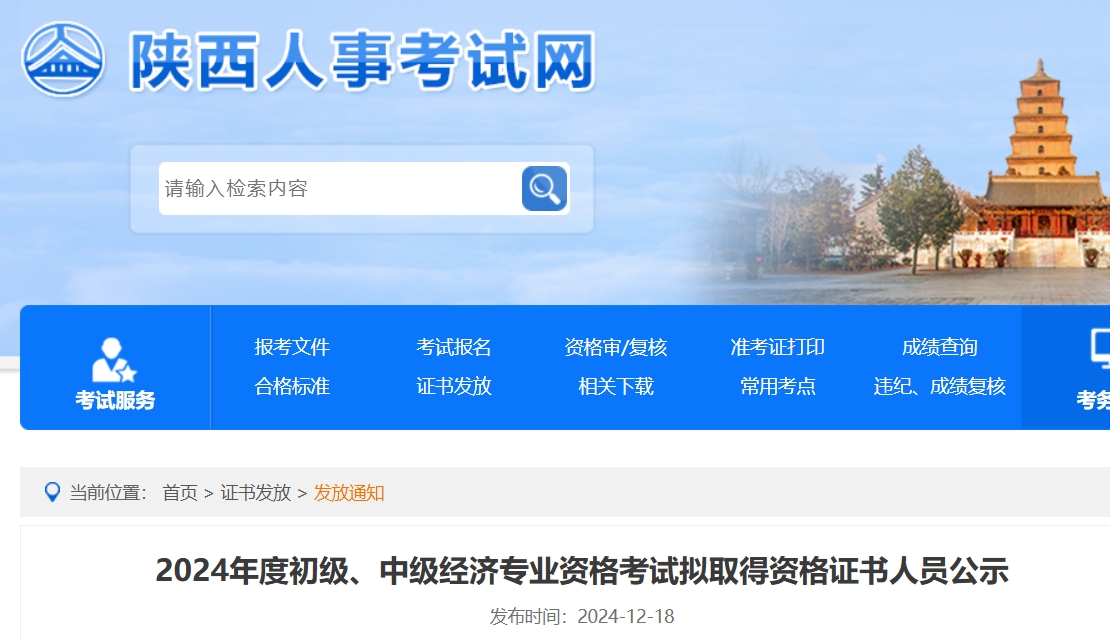Click the 当前位置 label
1110x641 pixels.
pyautogui.click(x=108, y=493)
